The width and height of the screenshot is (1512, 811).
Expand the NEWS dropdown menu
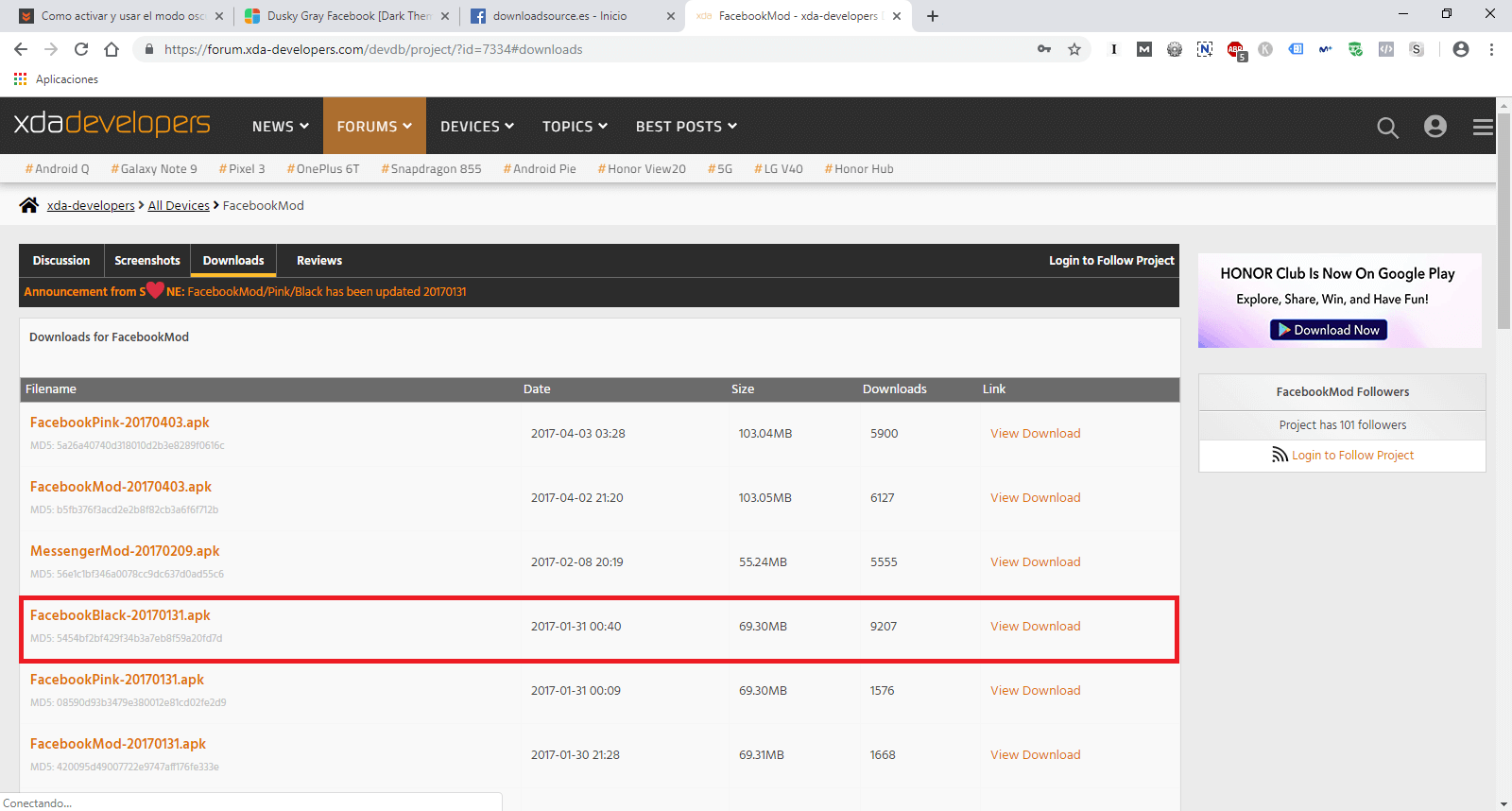pyautogui.click(x=281, y=126)
